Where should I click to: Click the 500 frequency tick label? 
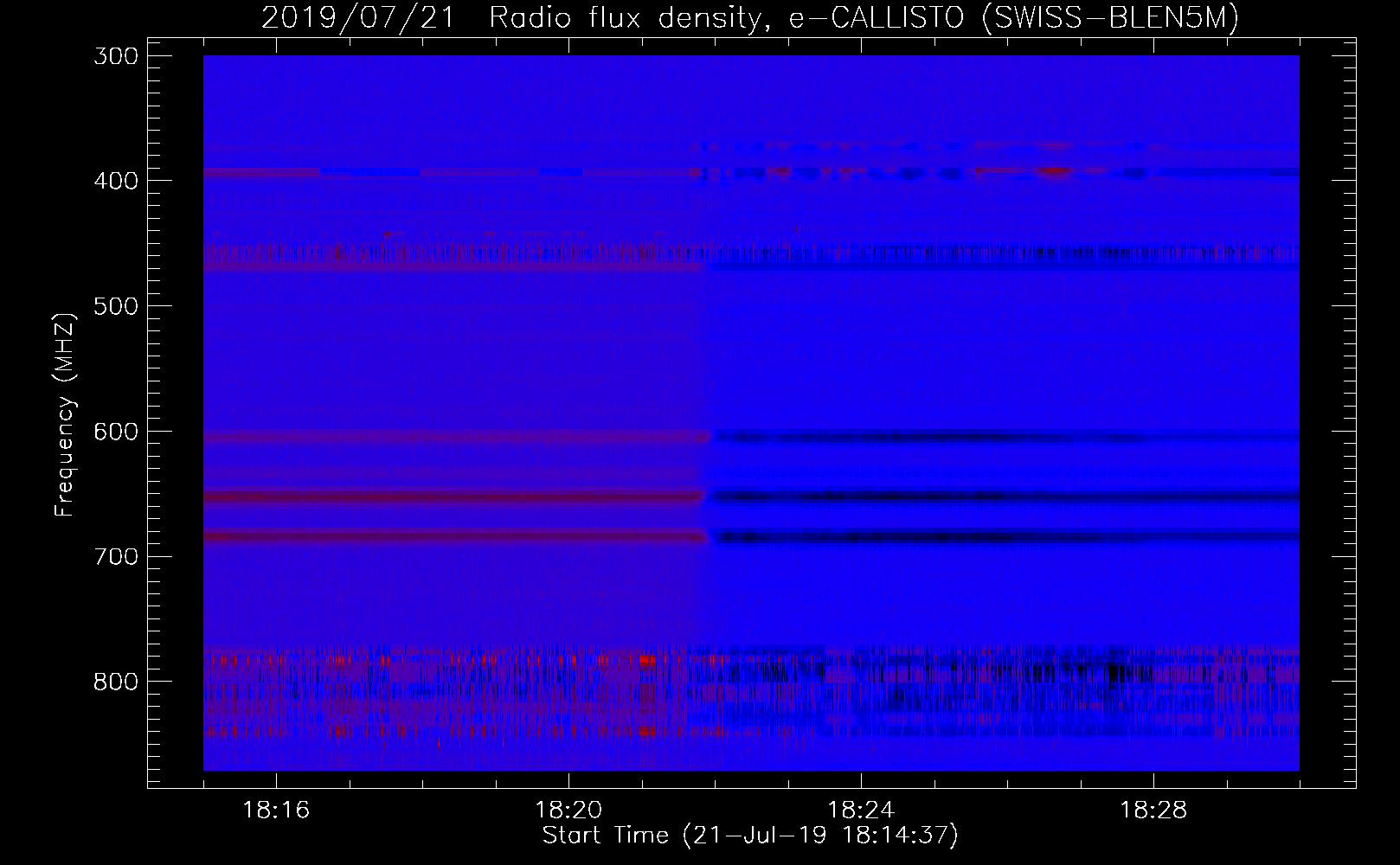115,306
